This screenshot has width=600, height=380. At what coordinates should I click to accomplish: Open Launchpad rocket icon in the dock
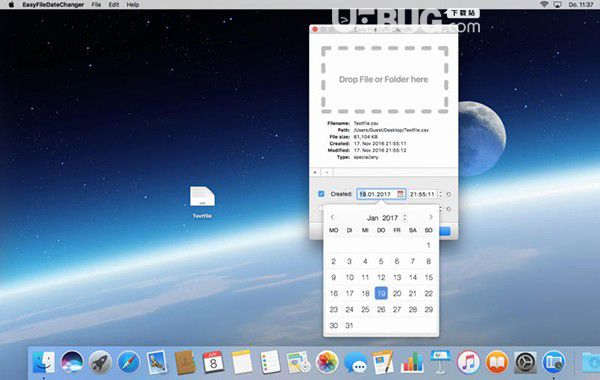click(x=100, y=362)
